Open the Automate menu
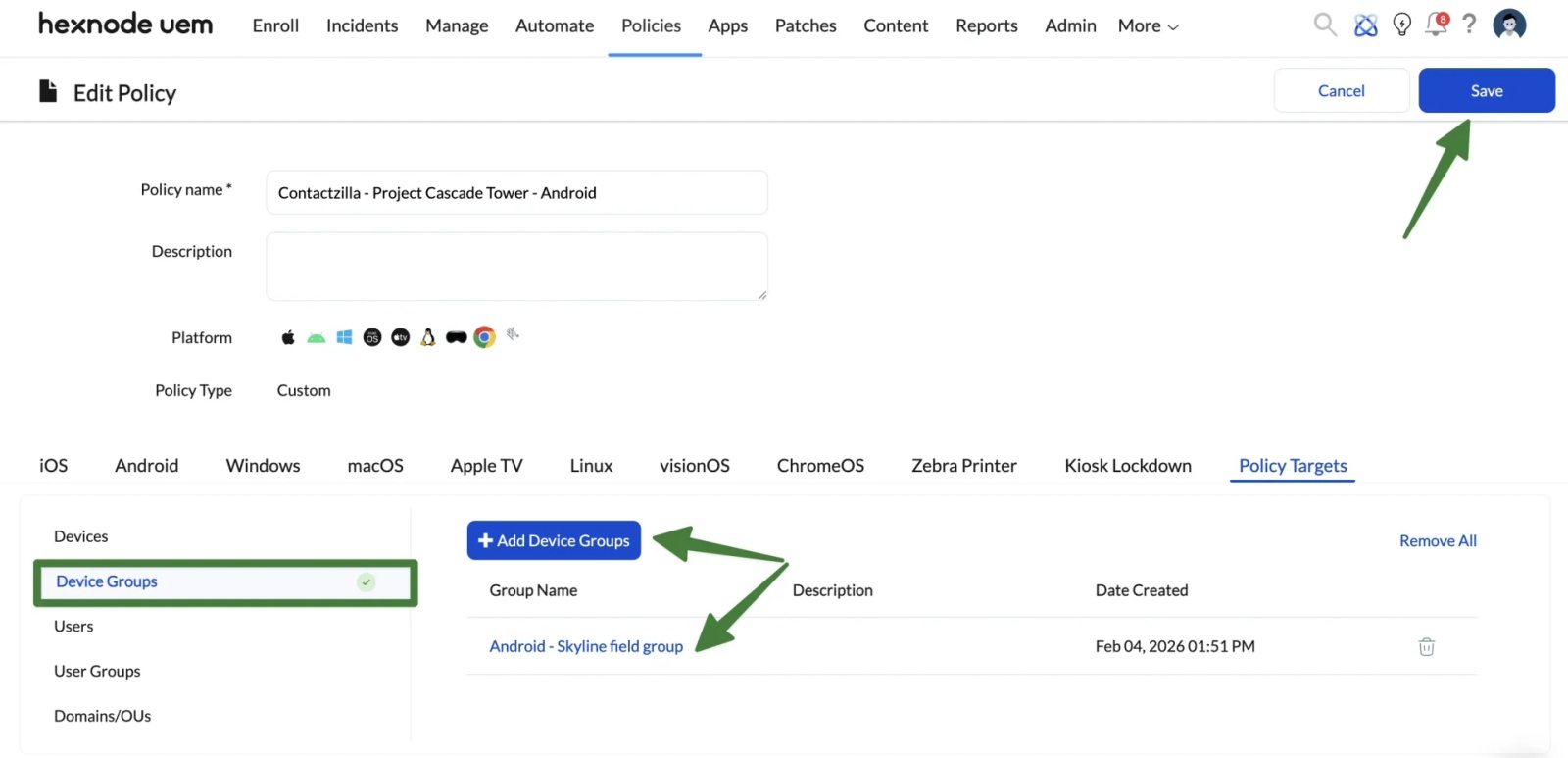The height and width of the screenshot is (758, 1568). tap(555, 26)
